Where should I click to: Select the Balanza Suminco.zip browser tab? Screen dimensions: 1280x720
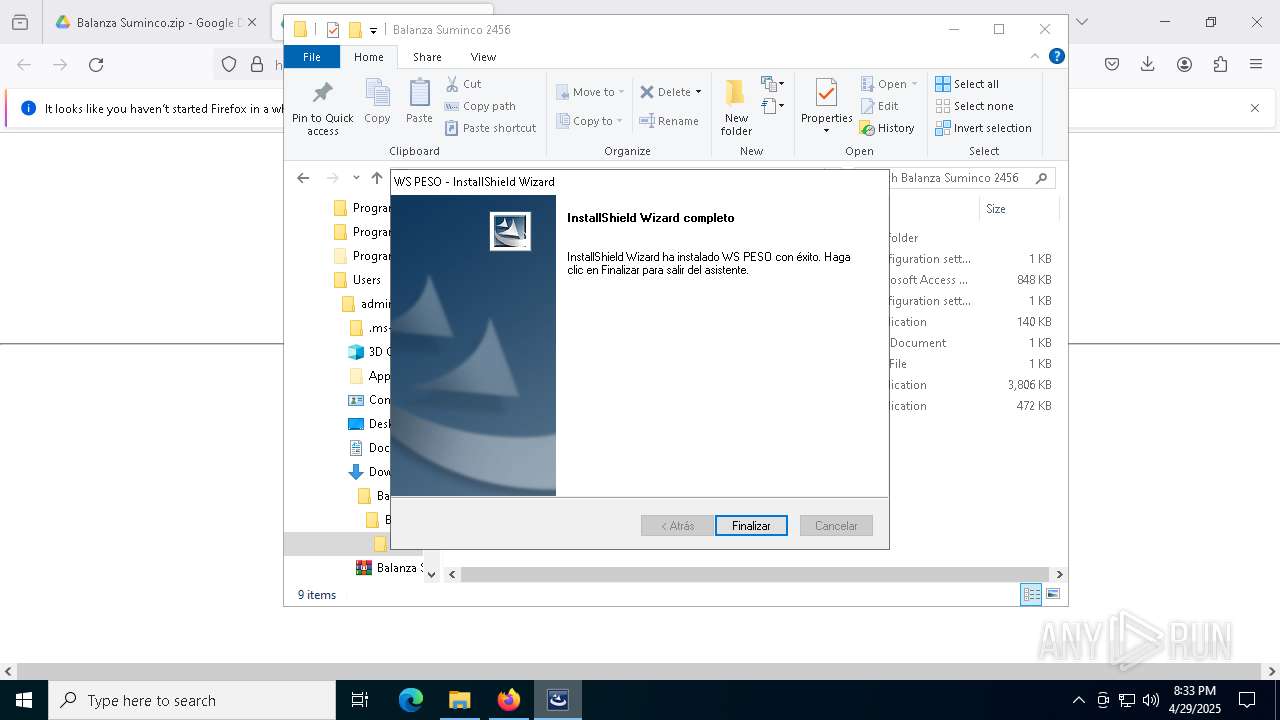[155, 22]
